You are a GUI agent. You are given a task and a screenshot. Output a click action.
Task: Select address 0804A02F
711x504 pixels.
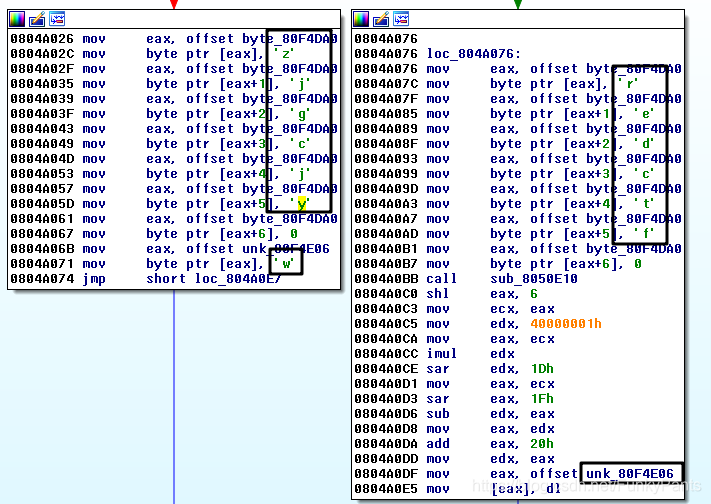42,69
